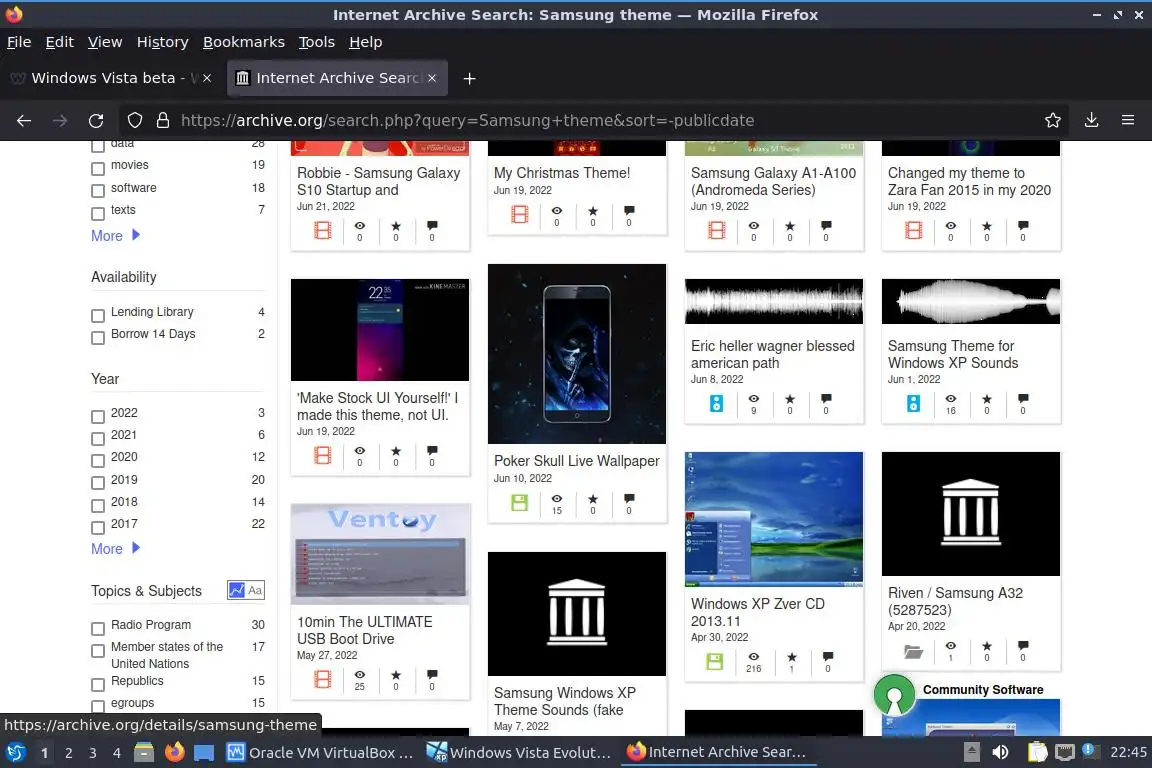Open the tracking protection shield icon
Image resolution: width=1152 pixels, height=768 pixels.
[134, 120]
